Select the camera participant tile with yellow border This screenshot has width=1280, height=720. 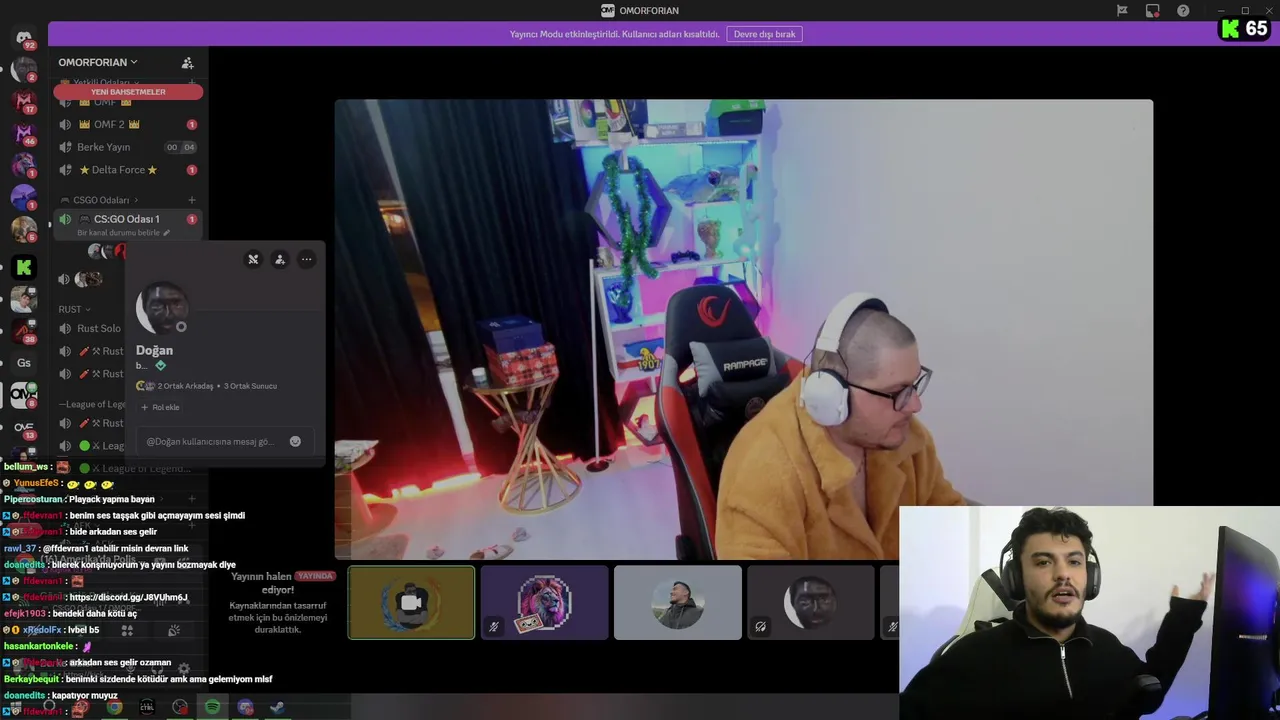point(411,602)
